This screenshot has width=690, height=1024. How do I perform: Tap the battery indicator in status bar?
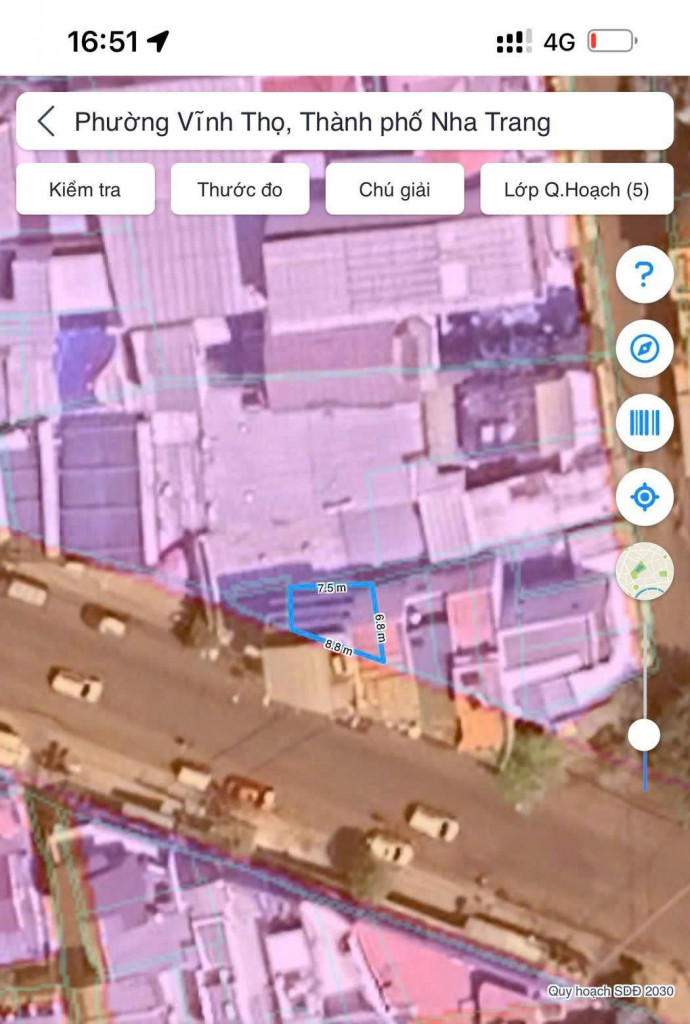(612, 41)
